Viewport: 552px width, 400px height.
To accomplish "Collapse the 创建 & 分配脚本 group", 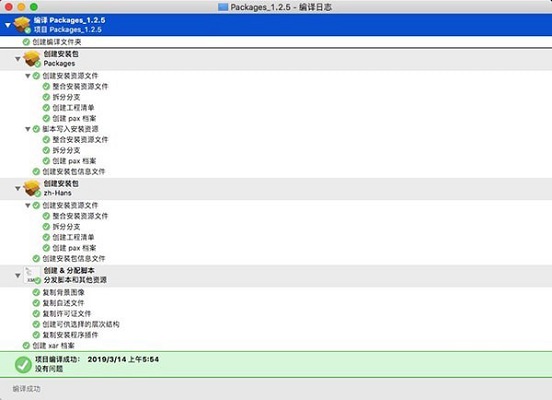I will [18, 275].
